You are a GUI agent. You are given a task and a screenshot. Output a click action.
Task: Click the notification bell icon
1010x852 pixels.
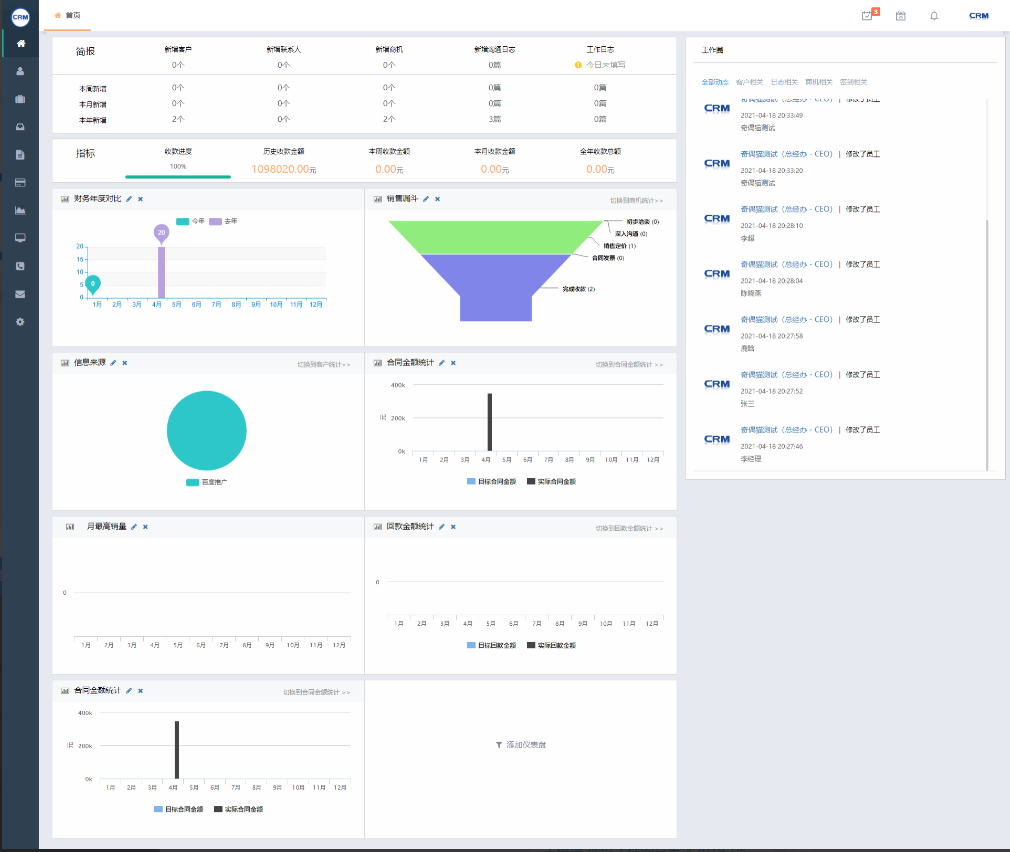point(934,16)
